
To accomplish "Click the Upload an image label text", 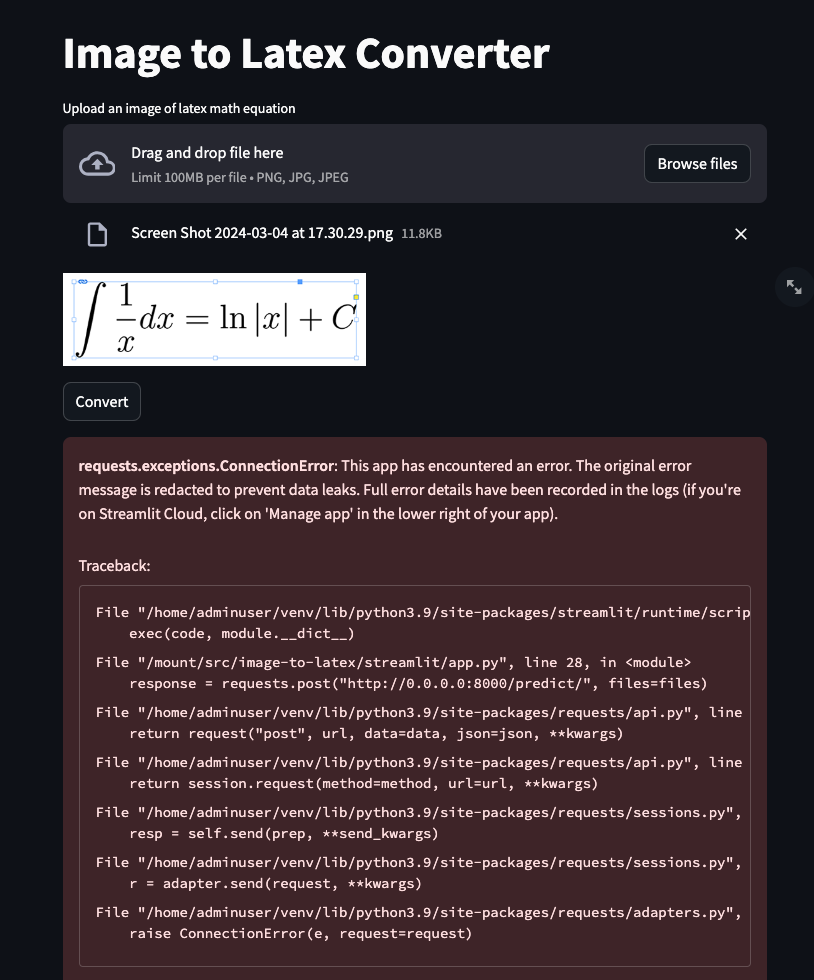I will [179, 108].
